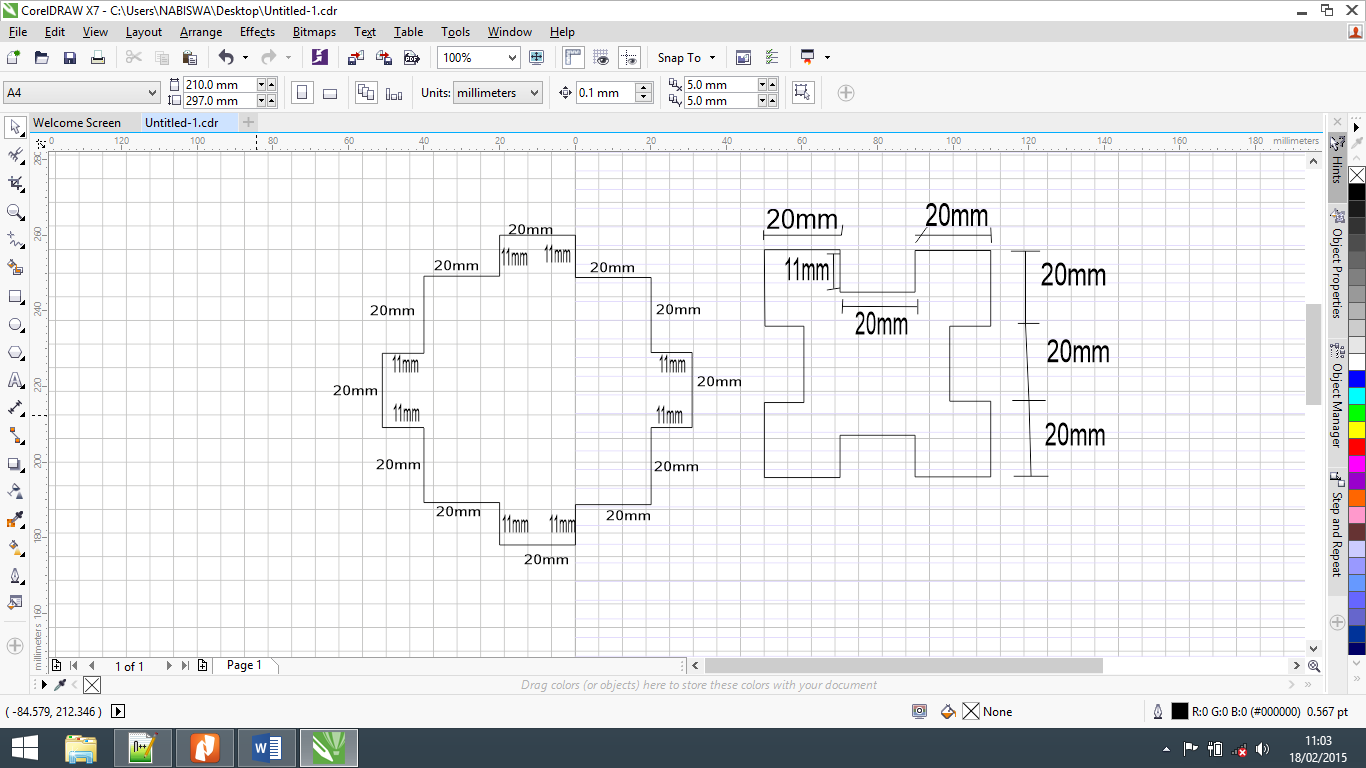Open the zoom level dropdown
This screenshot has width=1366, height=768.
[512, 58]
